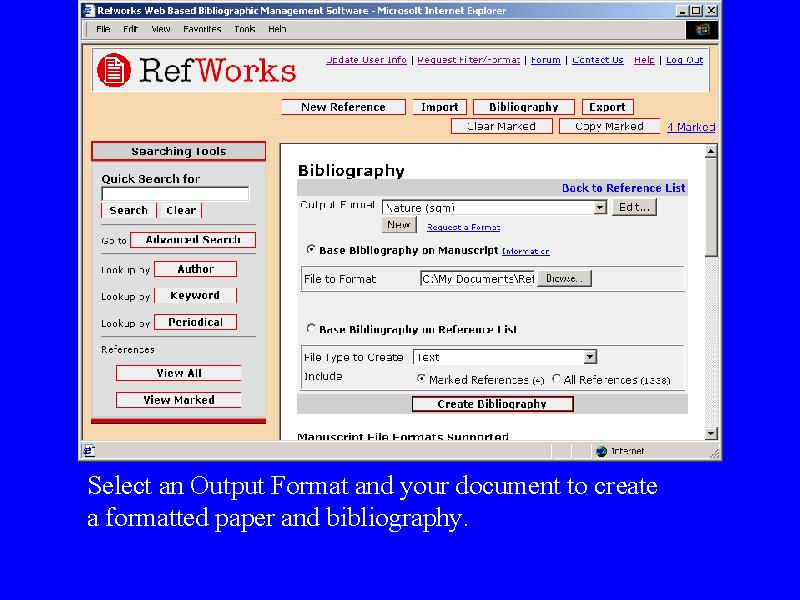800x600 pixels.
Task: Click the scrollbar up arrow
Action: pos(711,151)
